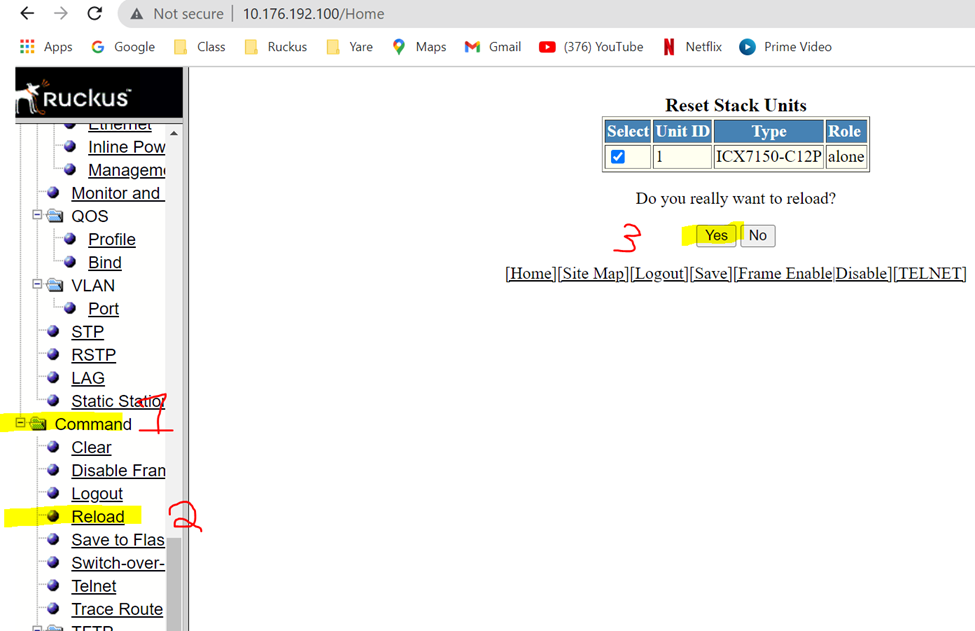Open the Logout item in tree
The height and width of the screenshot is (631, 975).
coord(97,494)
